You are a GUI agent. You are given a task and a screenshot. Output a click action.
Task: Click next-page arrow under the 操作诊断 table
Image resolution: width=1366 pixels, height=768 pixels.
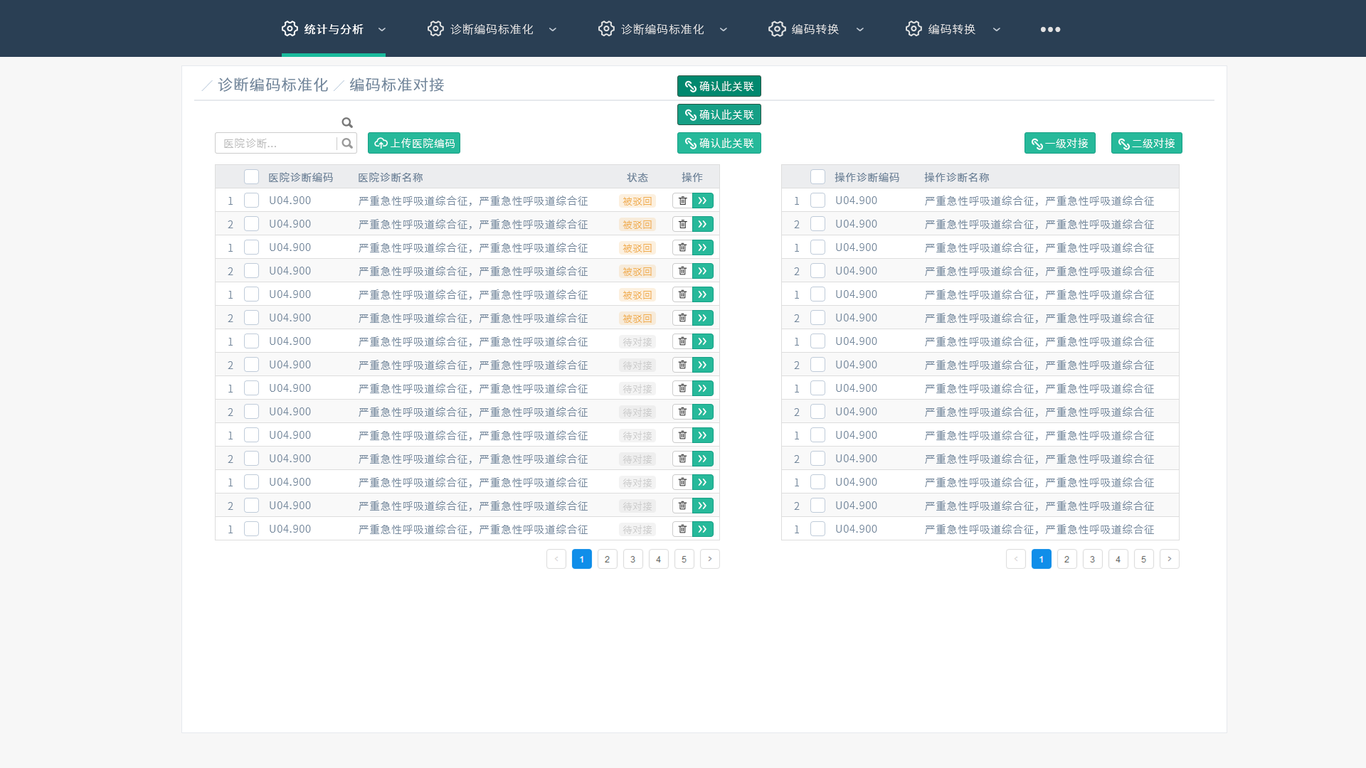point(1169,559)
